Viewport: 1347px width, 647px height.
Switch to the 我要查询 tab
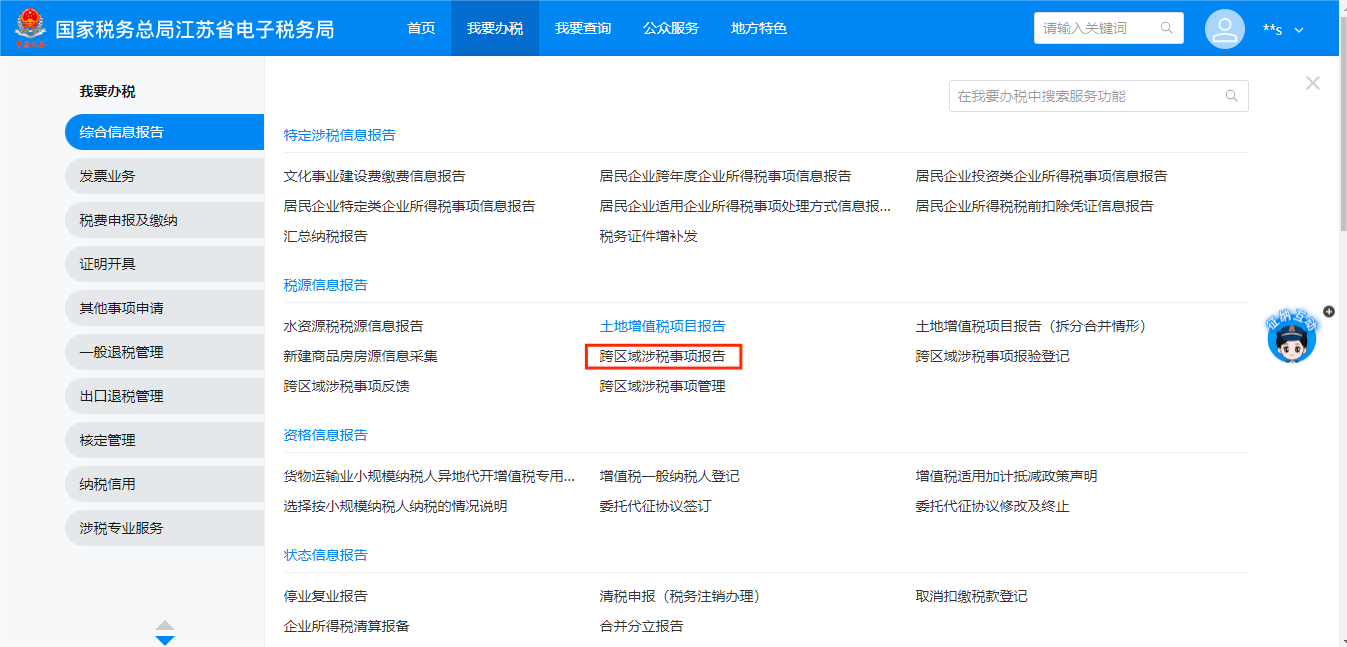point(583,28)
